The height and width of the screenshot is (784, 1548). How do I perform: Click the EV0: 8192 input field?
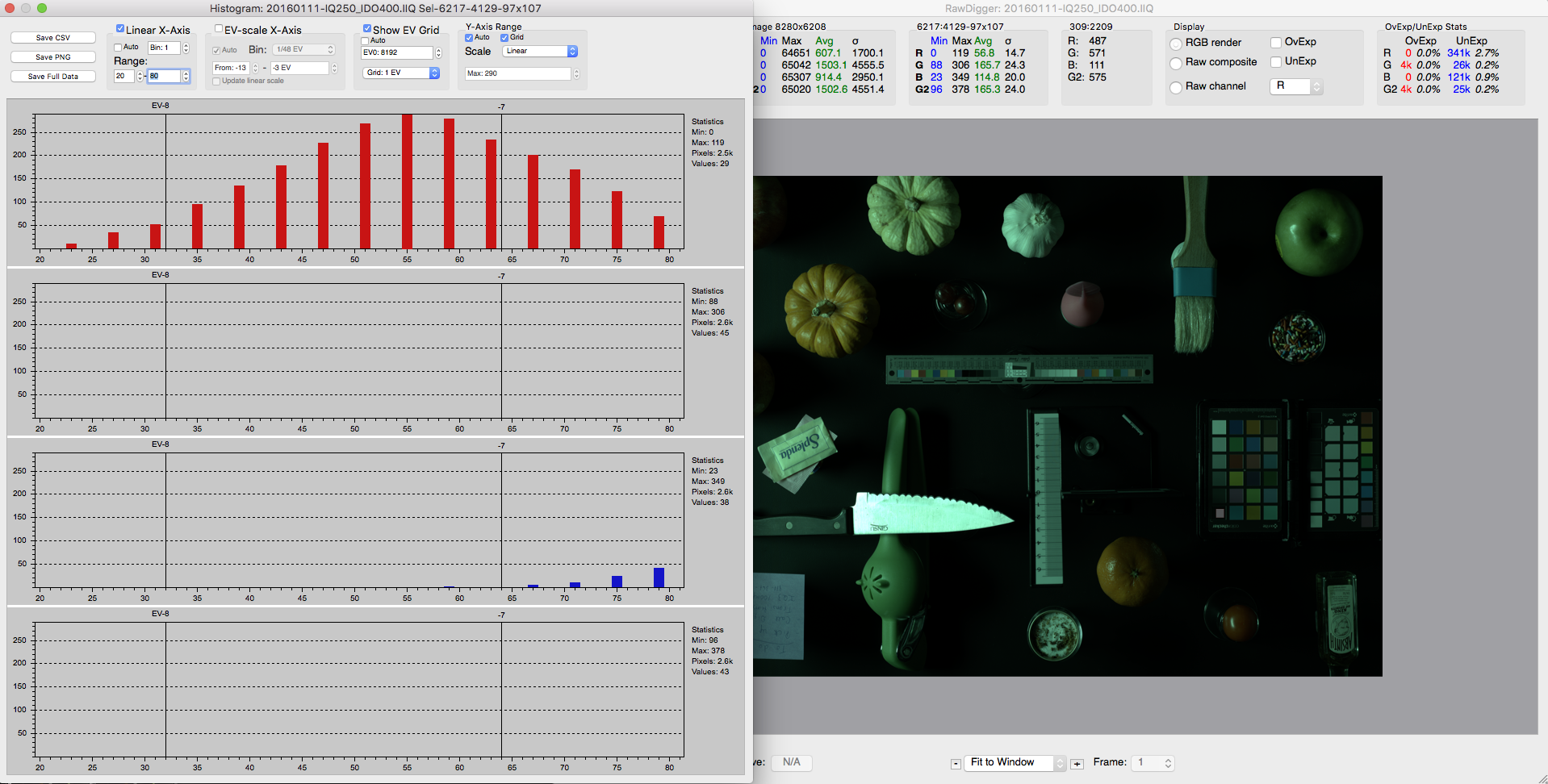pyautogui.click(x=396, y=53)
